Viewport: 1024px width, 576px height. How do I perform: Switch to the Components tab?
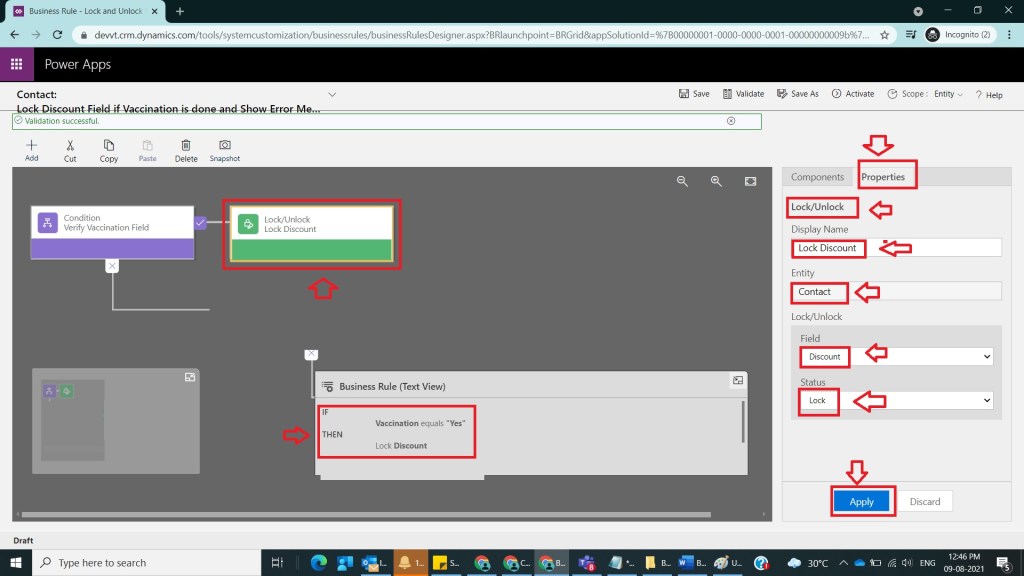pos(817,177)
